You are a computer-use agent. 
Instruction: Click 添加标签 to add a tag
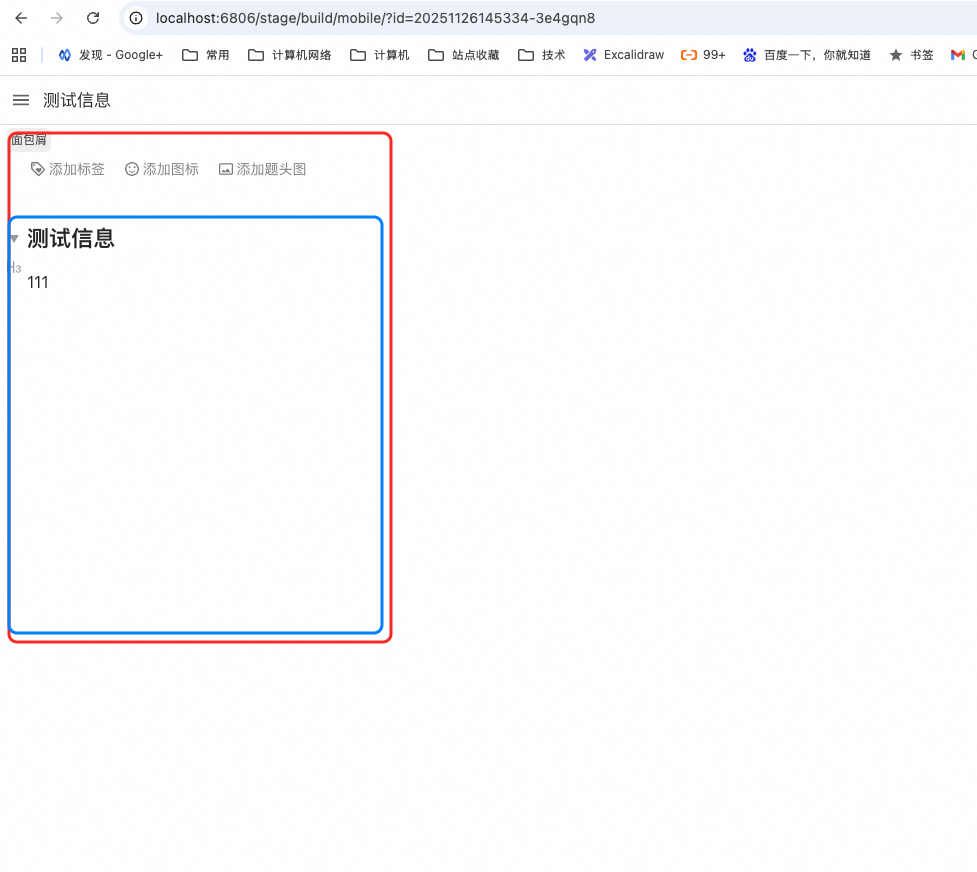pyautogui.click(x=68, y=169)
